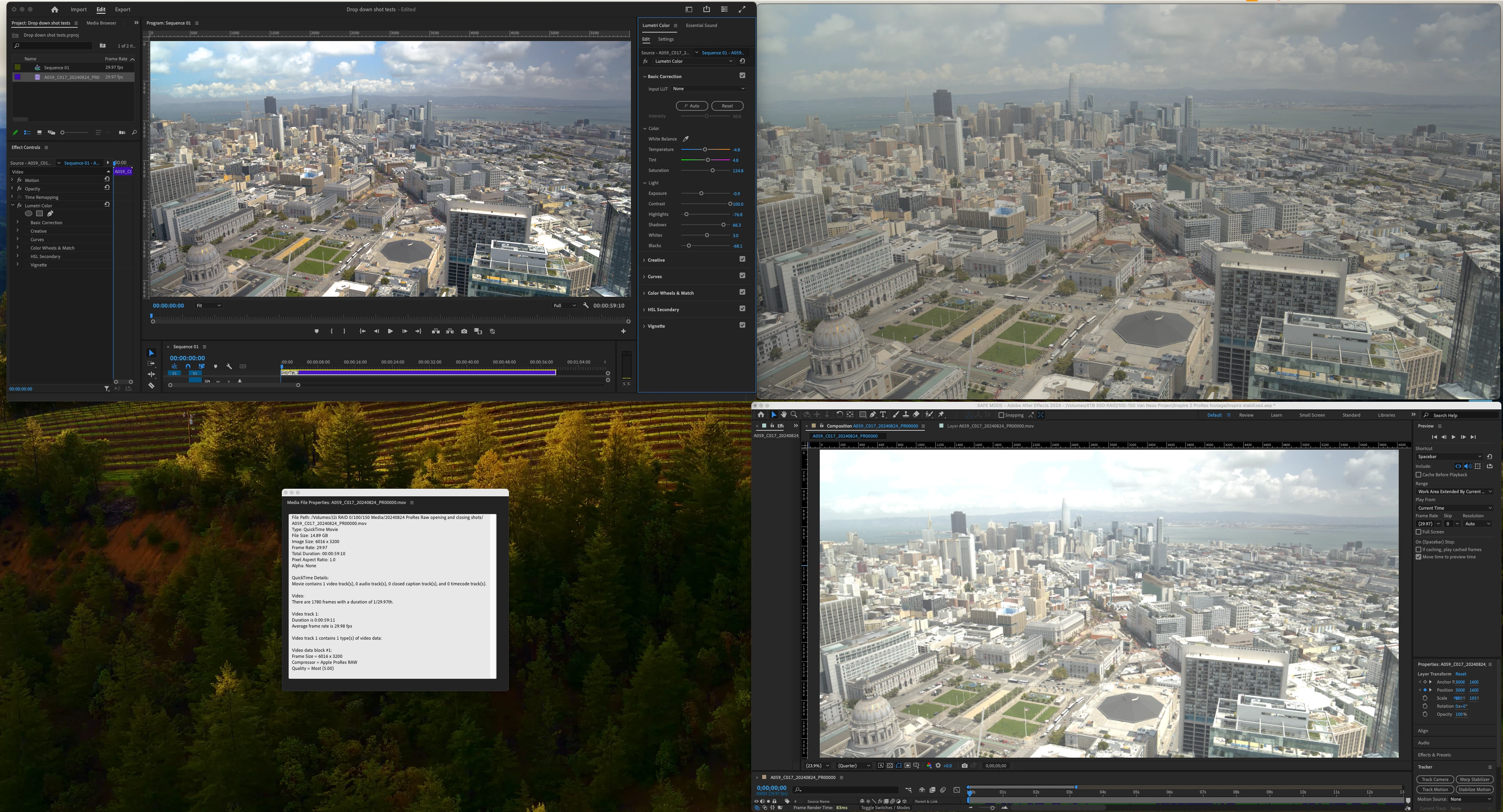Open the Fit zoom level dropdown
The width and height of the screenshot is (1503, 812).
(208, 306)
